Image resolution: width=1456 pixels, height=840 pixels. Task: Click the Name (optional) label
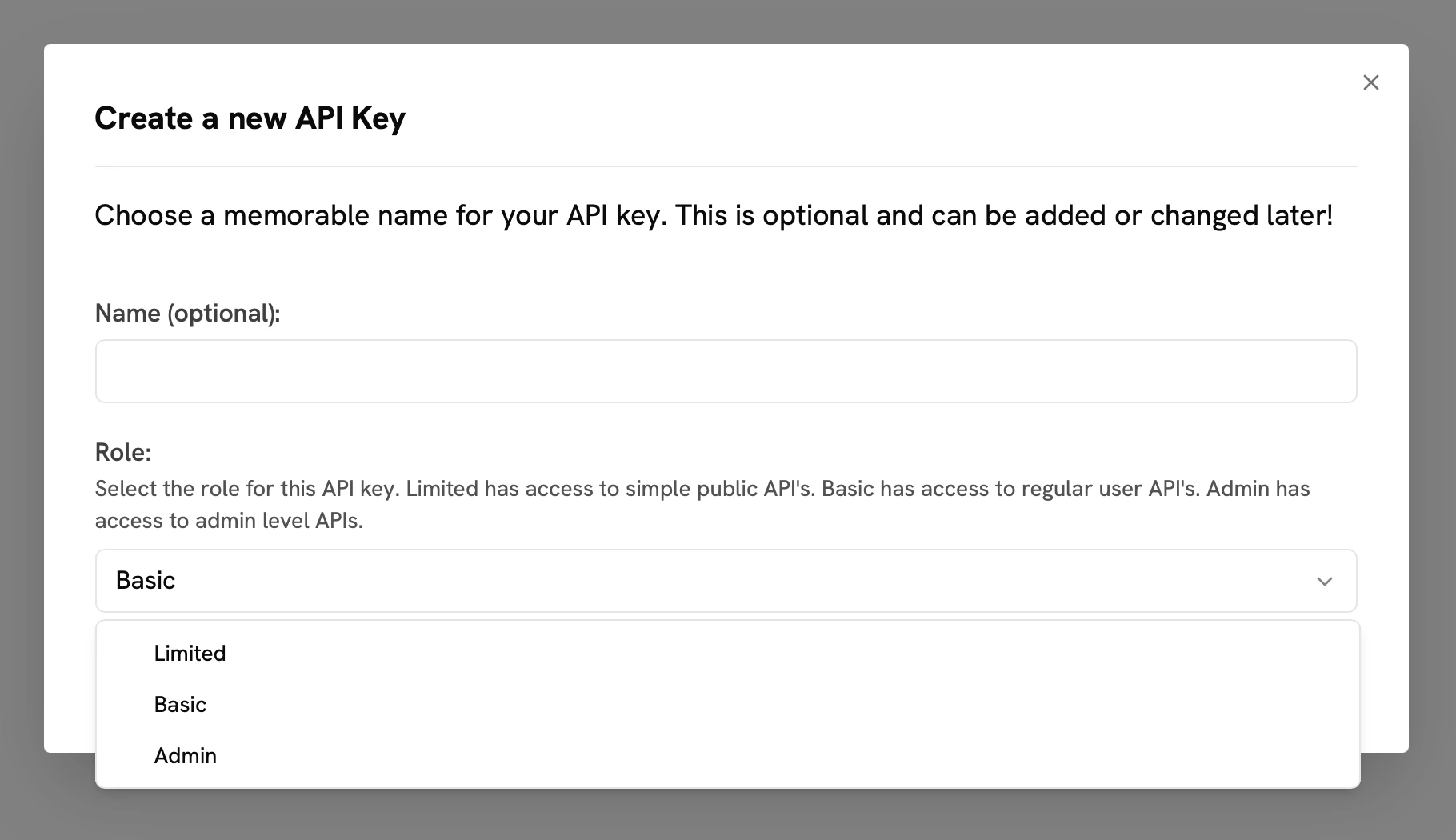click(188, 313)
